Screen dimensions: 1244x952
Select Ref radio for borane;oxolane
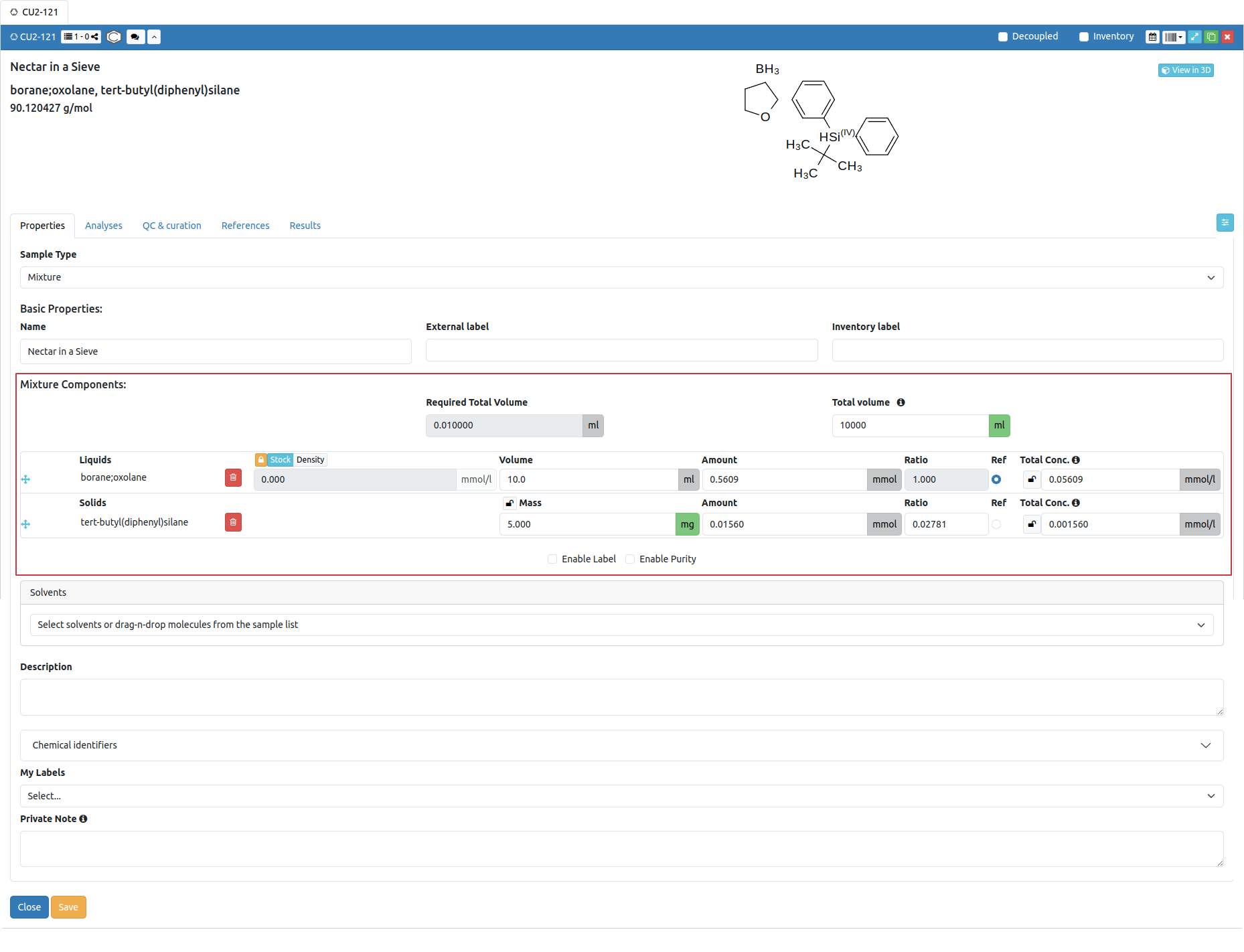pos(996,480)
